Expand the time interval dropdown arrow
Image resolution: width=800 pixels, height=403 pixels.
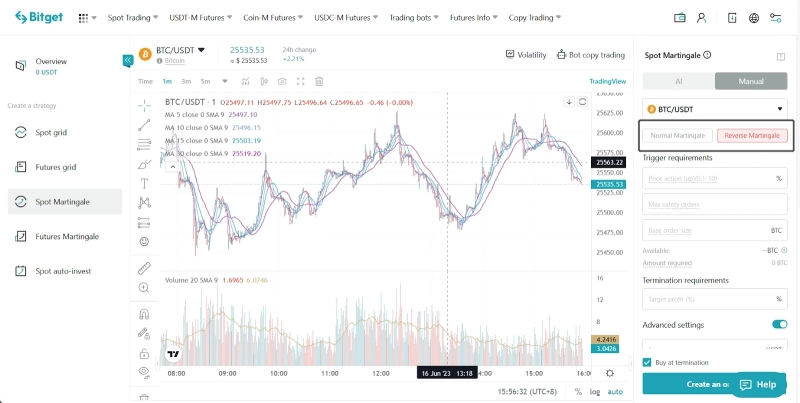[x=225, y=81]
